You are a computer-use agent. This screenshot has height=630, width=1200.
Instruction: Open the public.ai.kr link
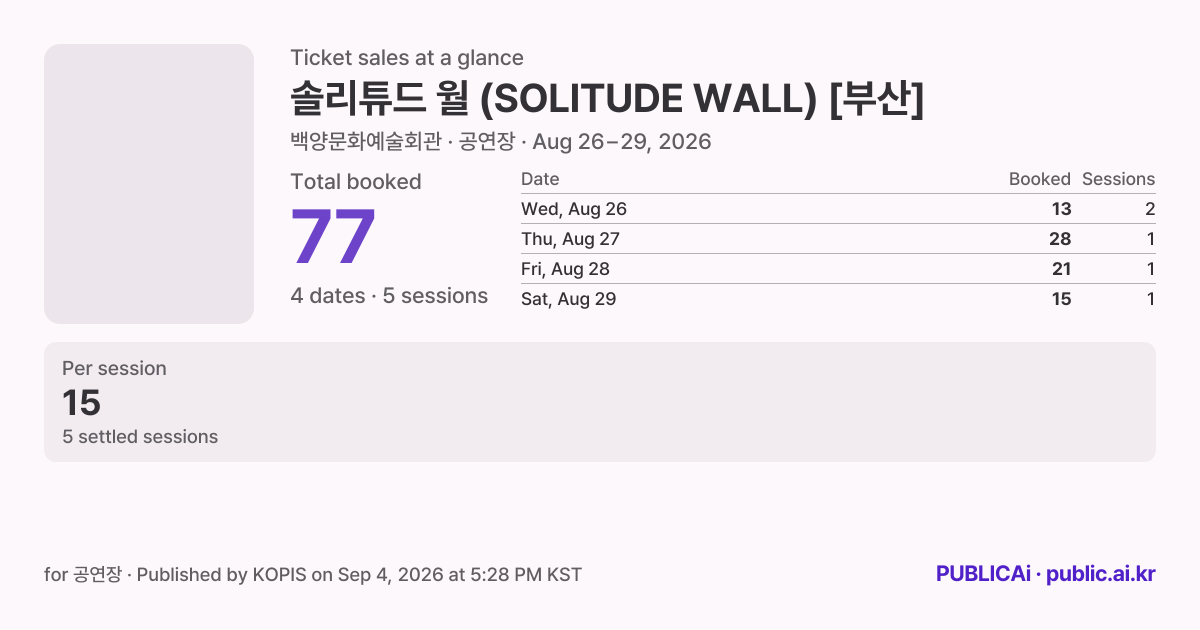[1101, 574]
